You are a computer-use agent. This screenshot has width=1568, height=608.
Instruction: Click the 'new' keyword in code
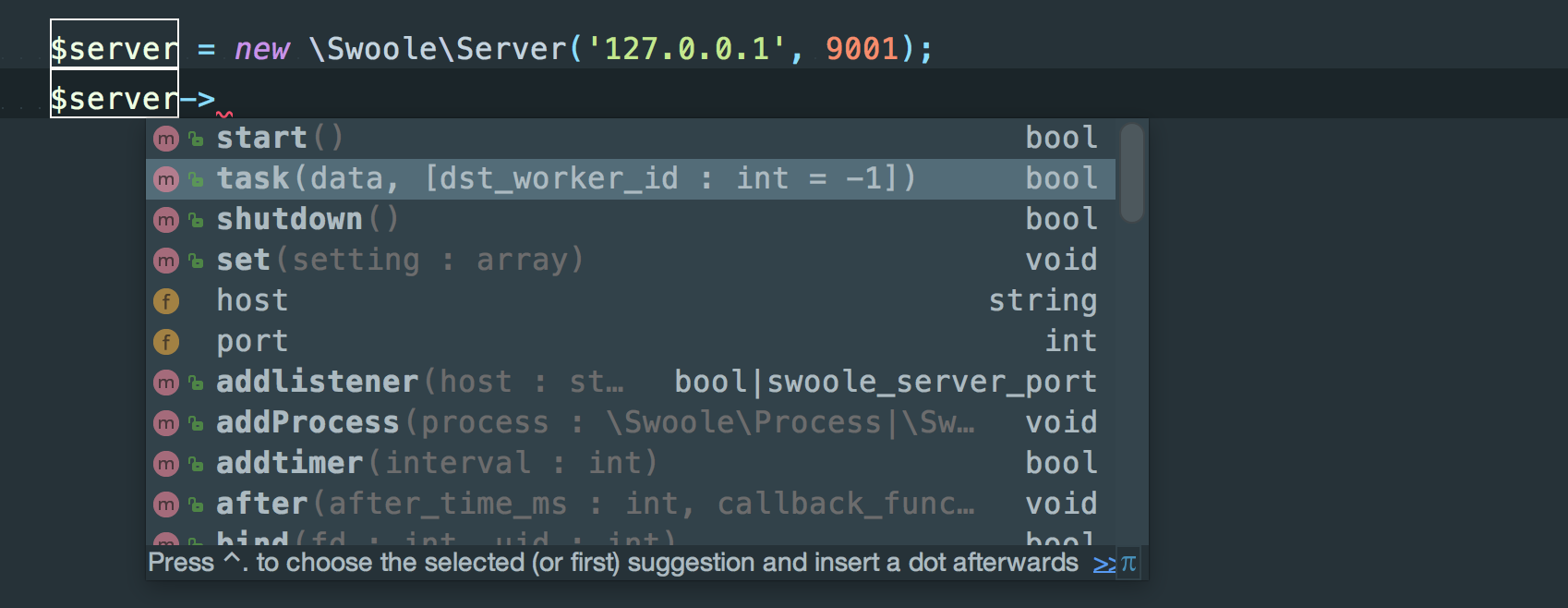click(x=261, y=49)
